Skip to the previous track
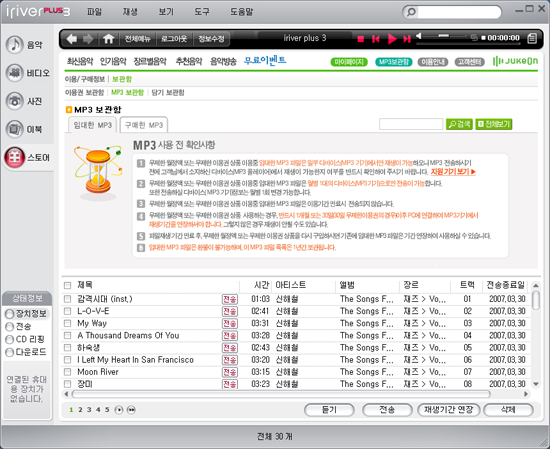This screenshot has width=550, height=449. 376,39
